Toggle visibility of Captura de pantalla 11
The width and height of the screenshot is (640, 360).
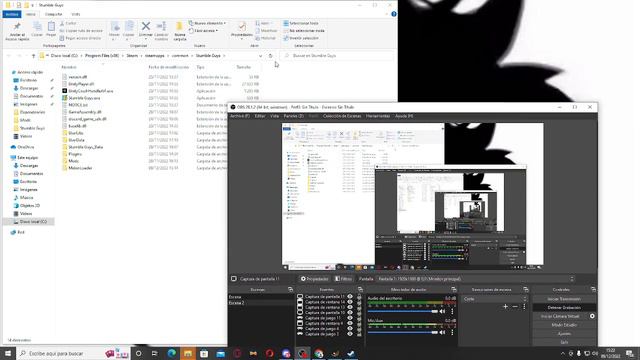pyautogui.click(x=350, y=297)
